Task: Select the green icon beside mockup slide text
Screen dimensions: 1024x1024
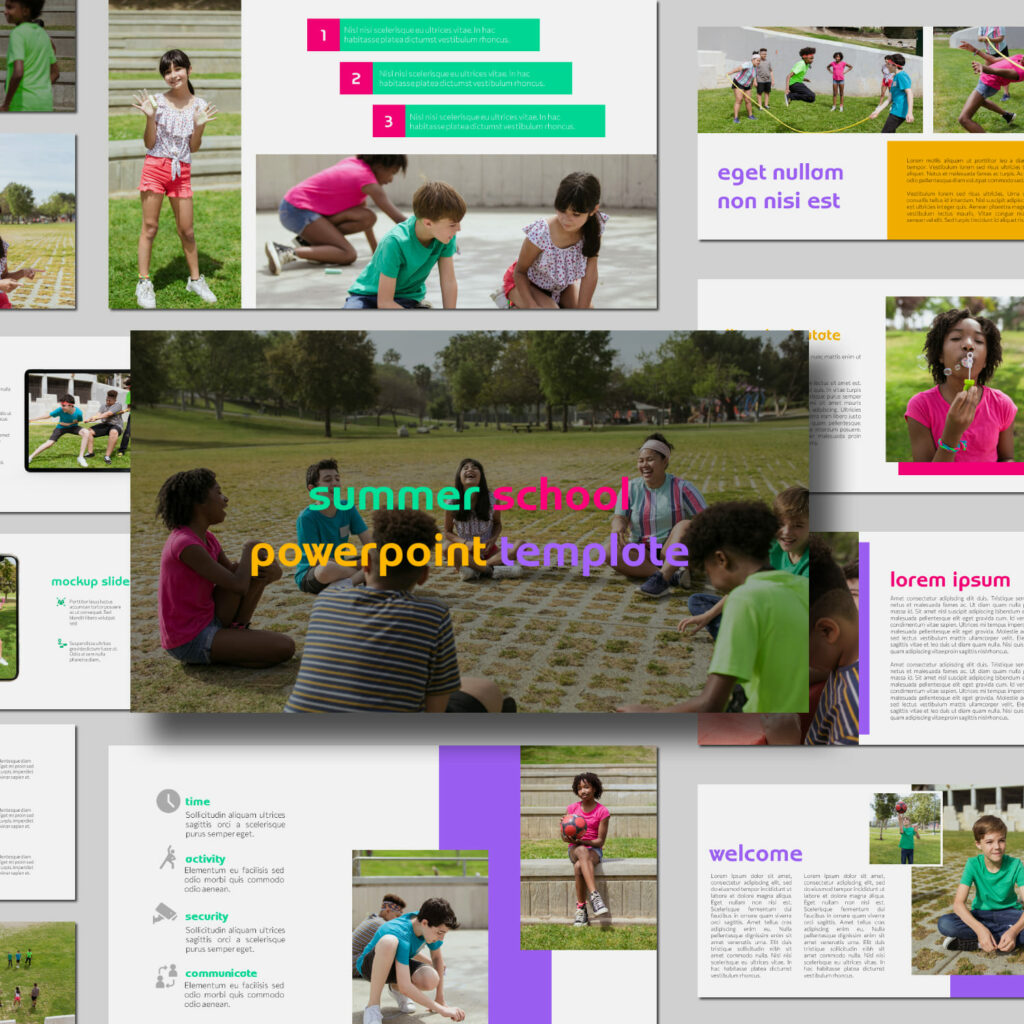Action: point(61,601)
